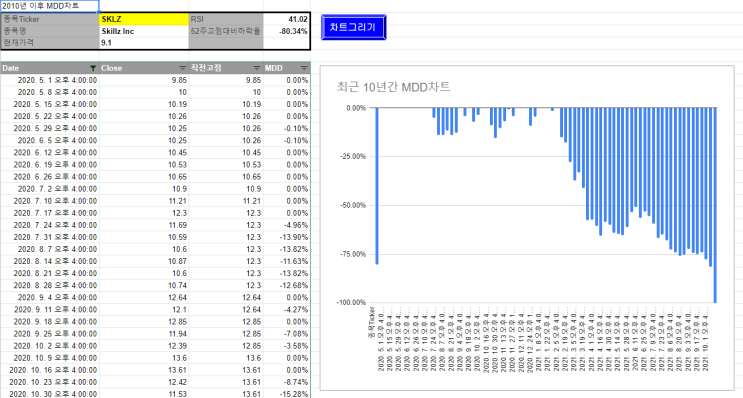Select the MDD value -12.68%
Viewport: 743px width, 398px height.
pos(287,285)
